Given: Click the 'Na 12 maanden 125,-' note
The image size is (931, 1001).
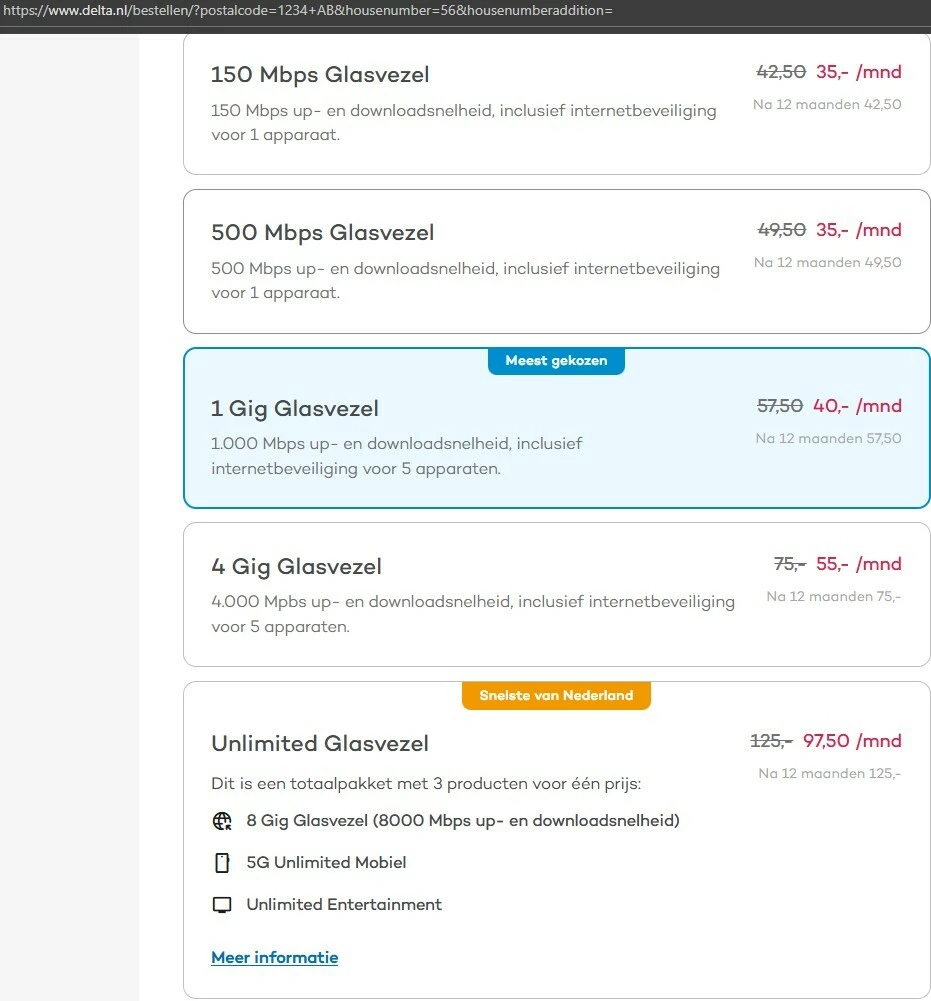Looking at the screenshot, I should point(829,773).
